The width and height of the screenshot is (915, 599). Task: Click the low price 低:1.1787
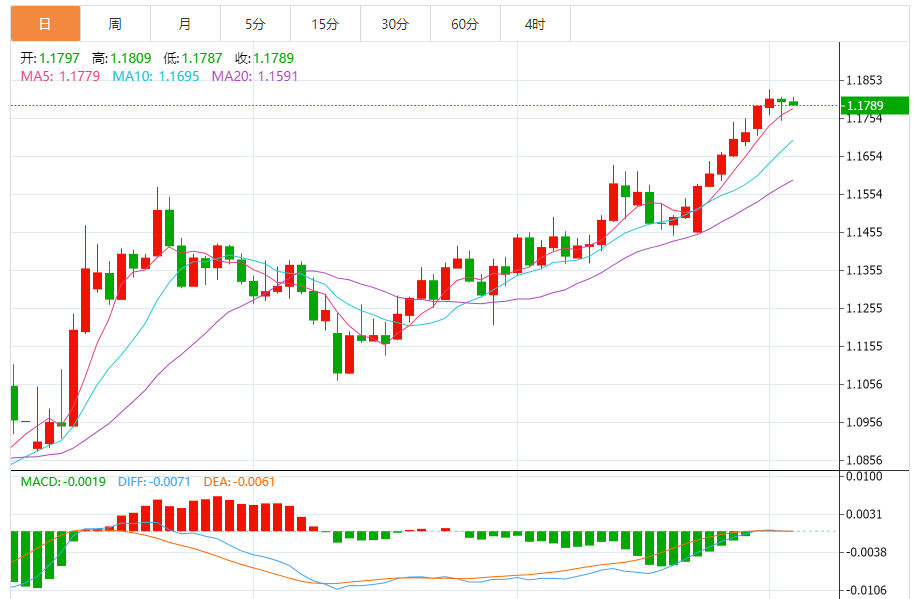[x=193, y=58]
